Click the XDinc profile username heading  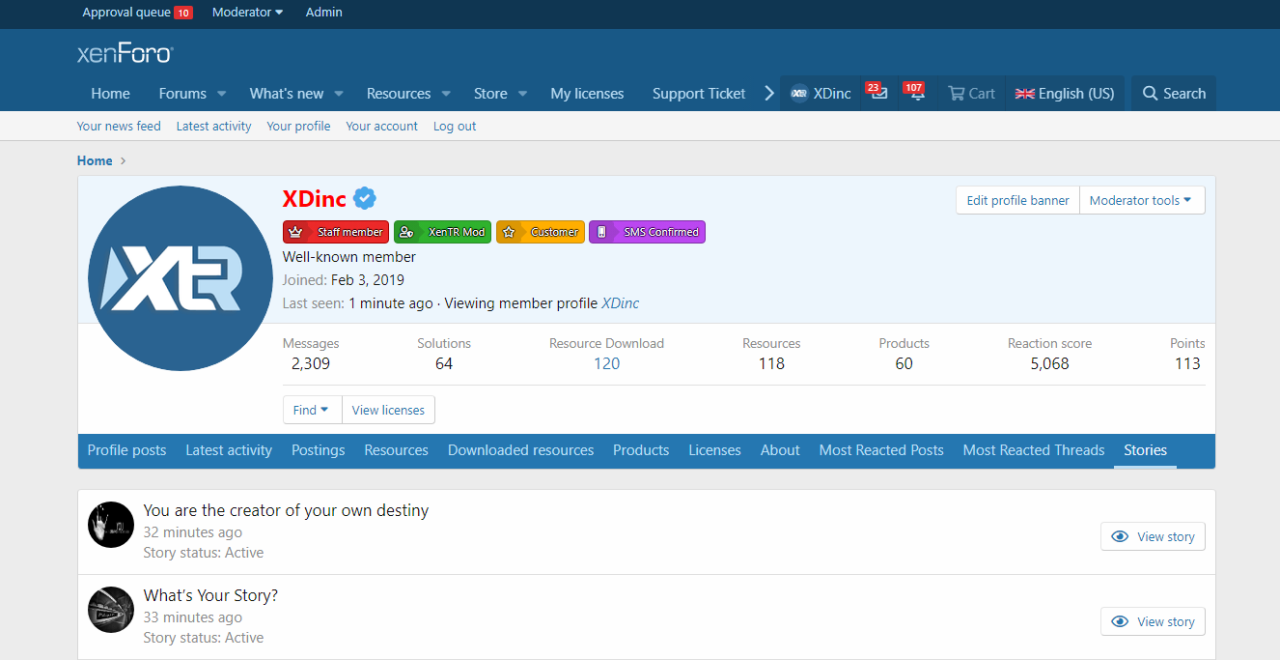(x=314, y=198)
